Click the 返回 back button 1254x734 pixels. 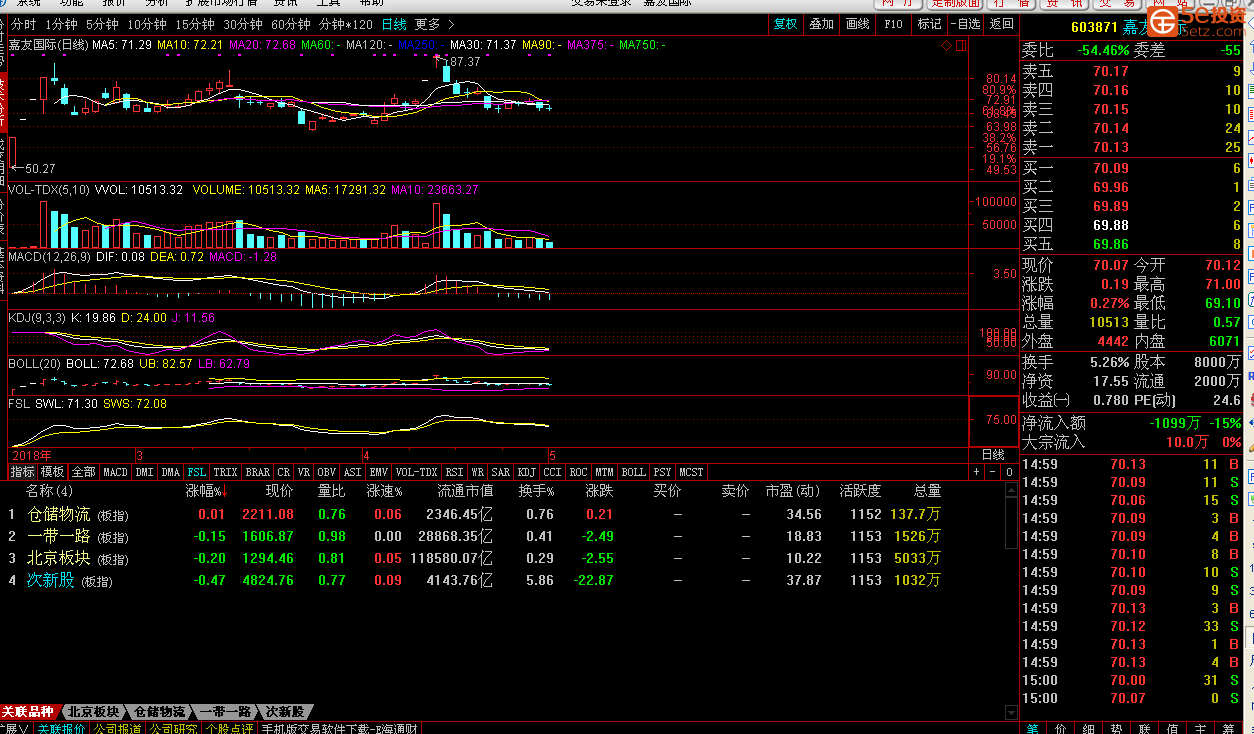(1001, 24)
